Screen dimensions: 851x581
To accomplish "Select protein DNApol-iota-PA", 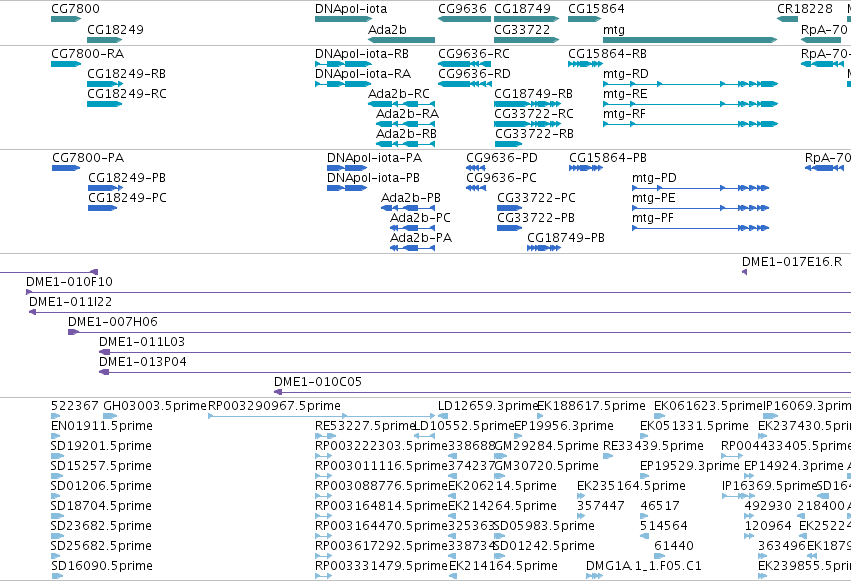I will [347, 168].
